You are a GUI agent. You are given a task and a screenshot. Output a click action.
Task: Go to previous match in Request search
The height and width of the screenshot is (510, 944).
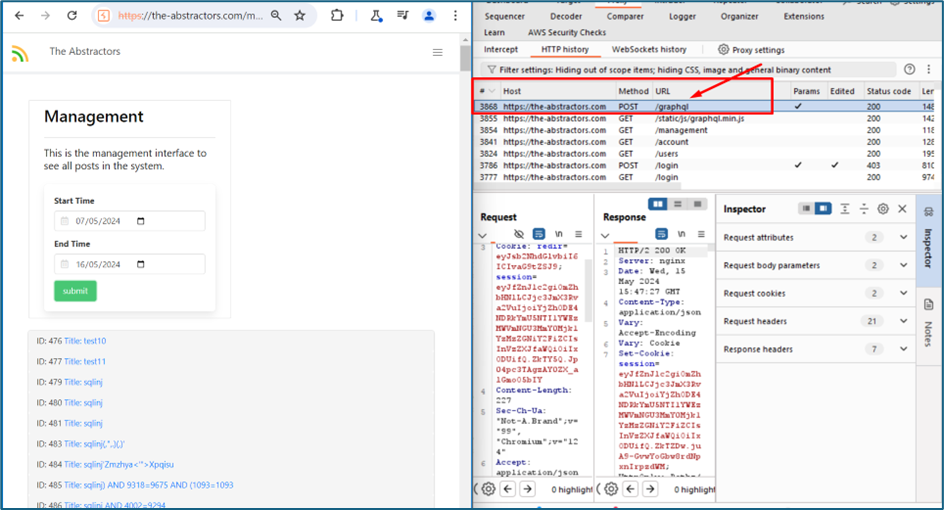pos(508,489)
